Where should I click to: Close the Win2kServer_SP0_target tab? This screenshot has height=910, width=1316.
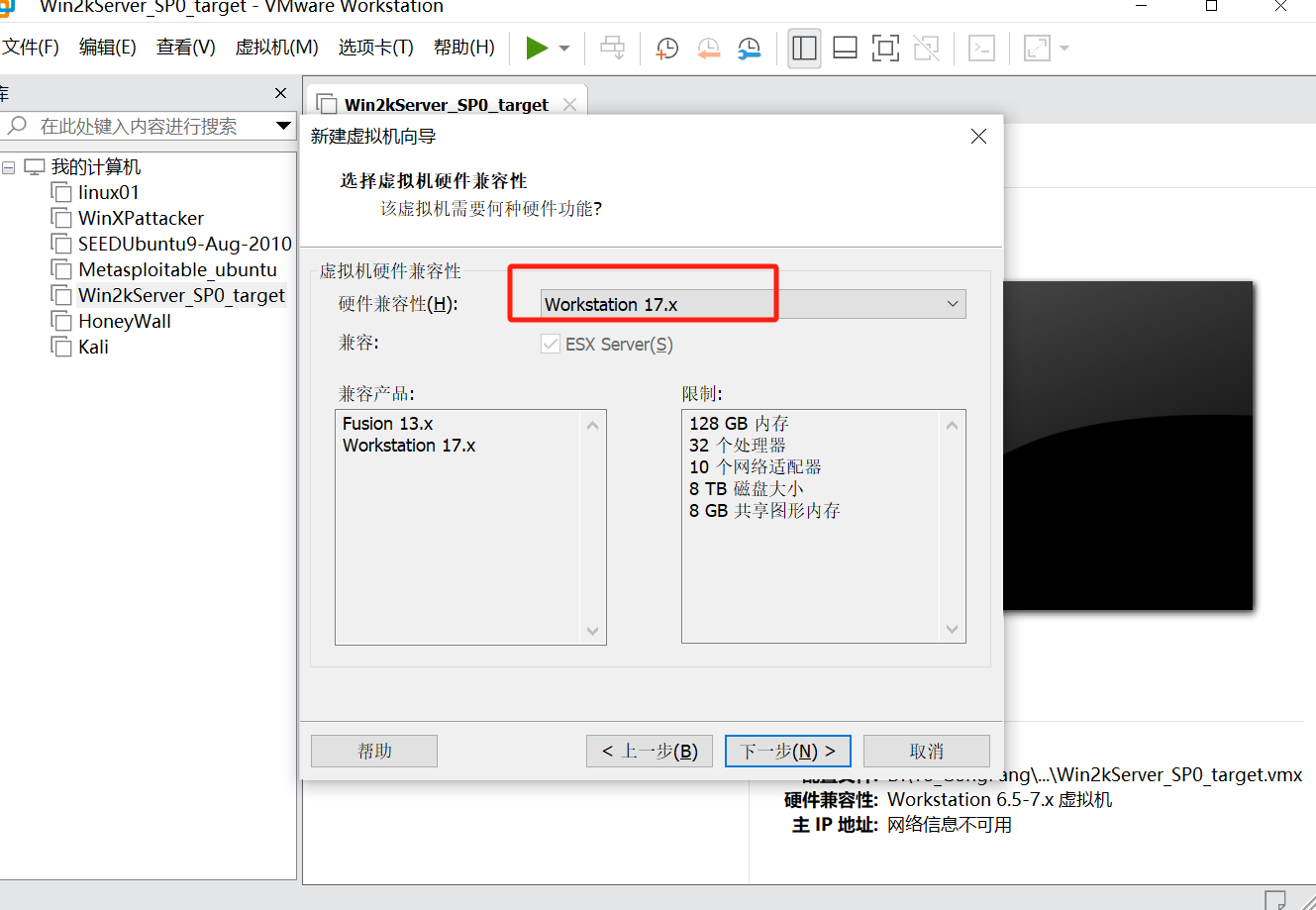[x=569, y=104]
